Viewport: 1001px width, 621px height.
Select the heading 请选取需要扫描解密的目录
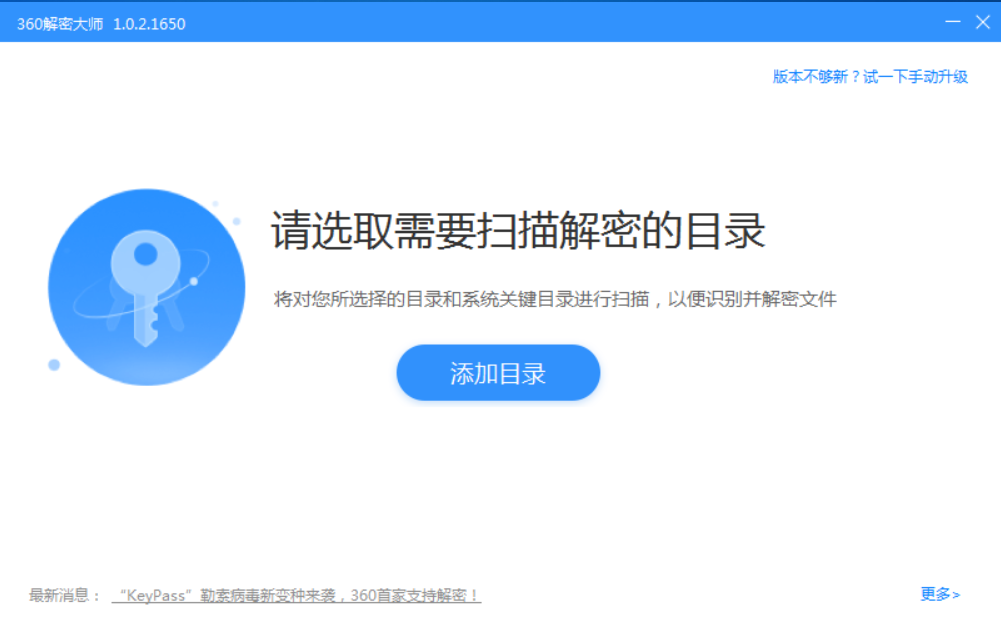coord(518,230)
